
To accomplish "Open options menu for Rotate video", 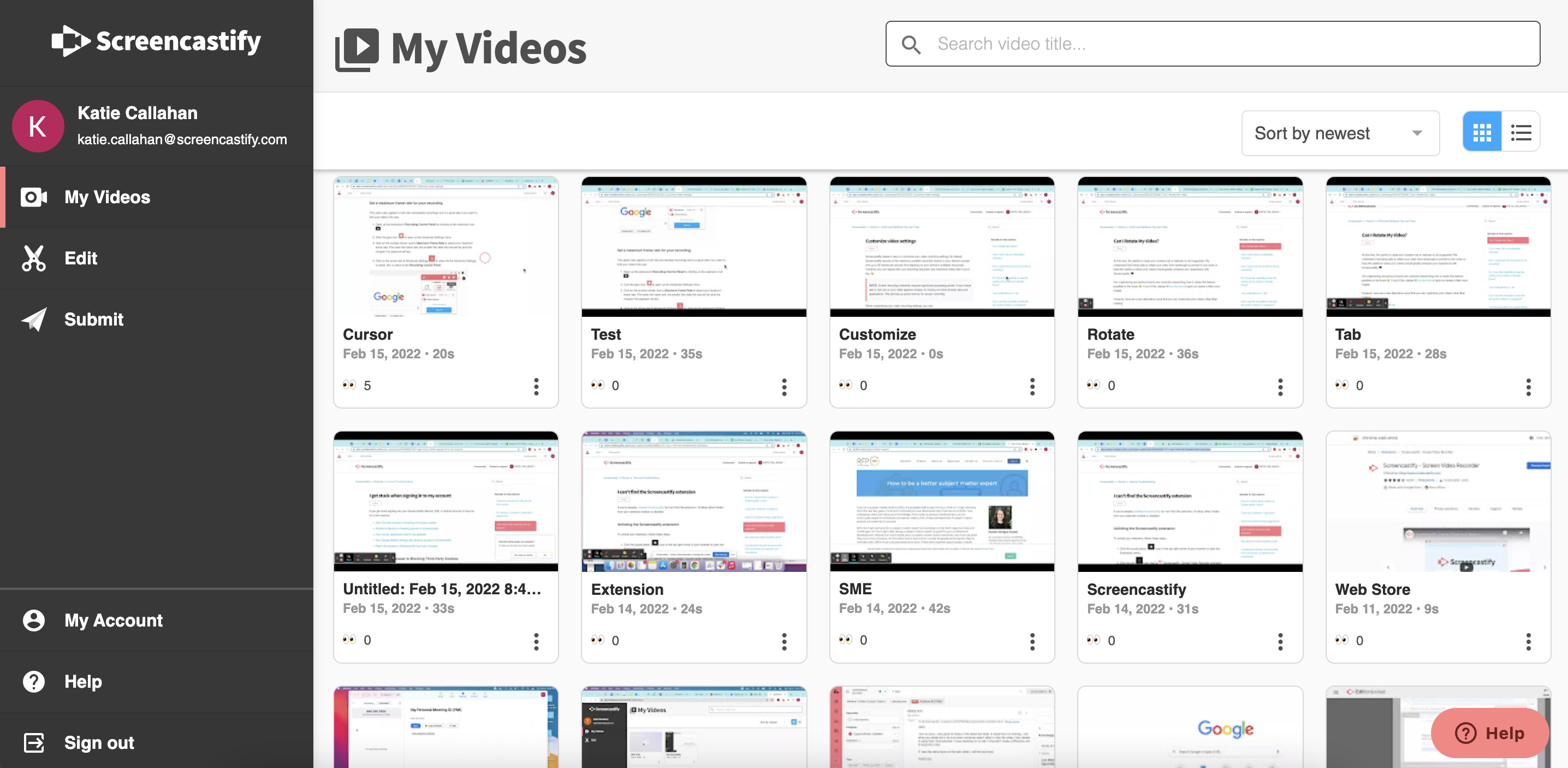I will [x=1280, y=387].
